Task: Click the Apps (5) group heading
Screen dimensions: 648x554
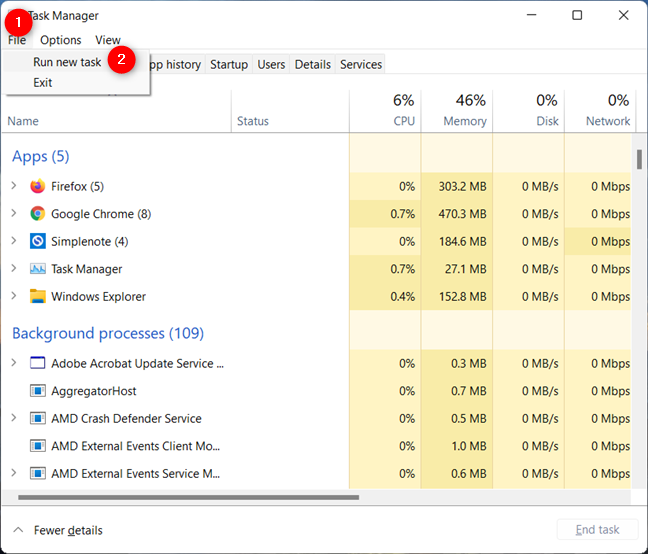Action: click(x=40, y=156)
